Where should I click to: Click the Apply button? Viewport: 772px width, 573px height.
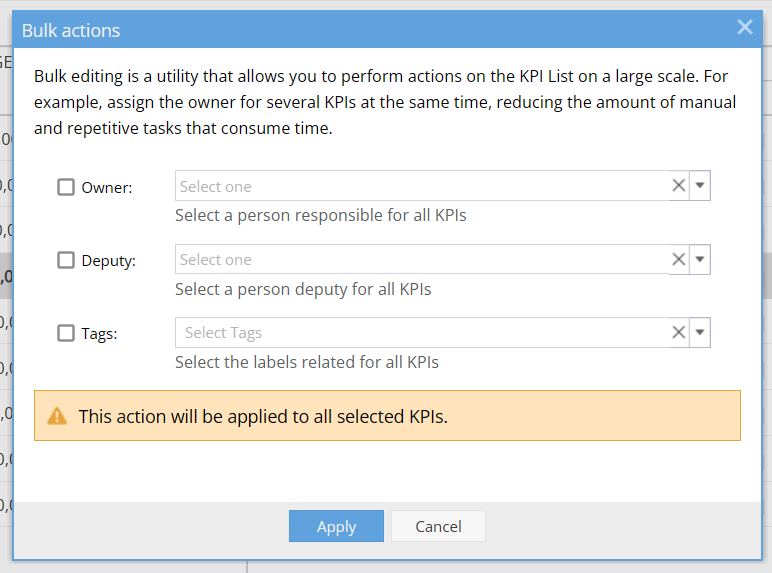point(336,526)
